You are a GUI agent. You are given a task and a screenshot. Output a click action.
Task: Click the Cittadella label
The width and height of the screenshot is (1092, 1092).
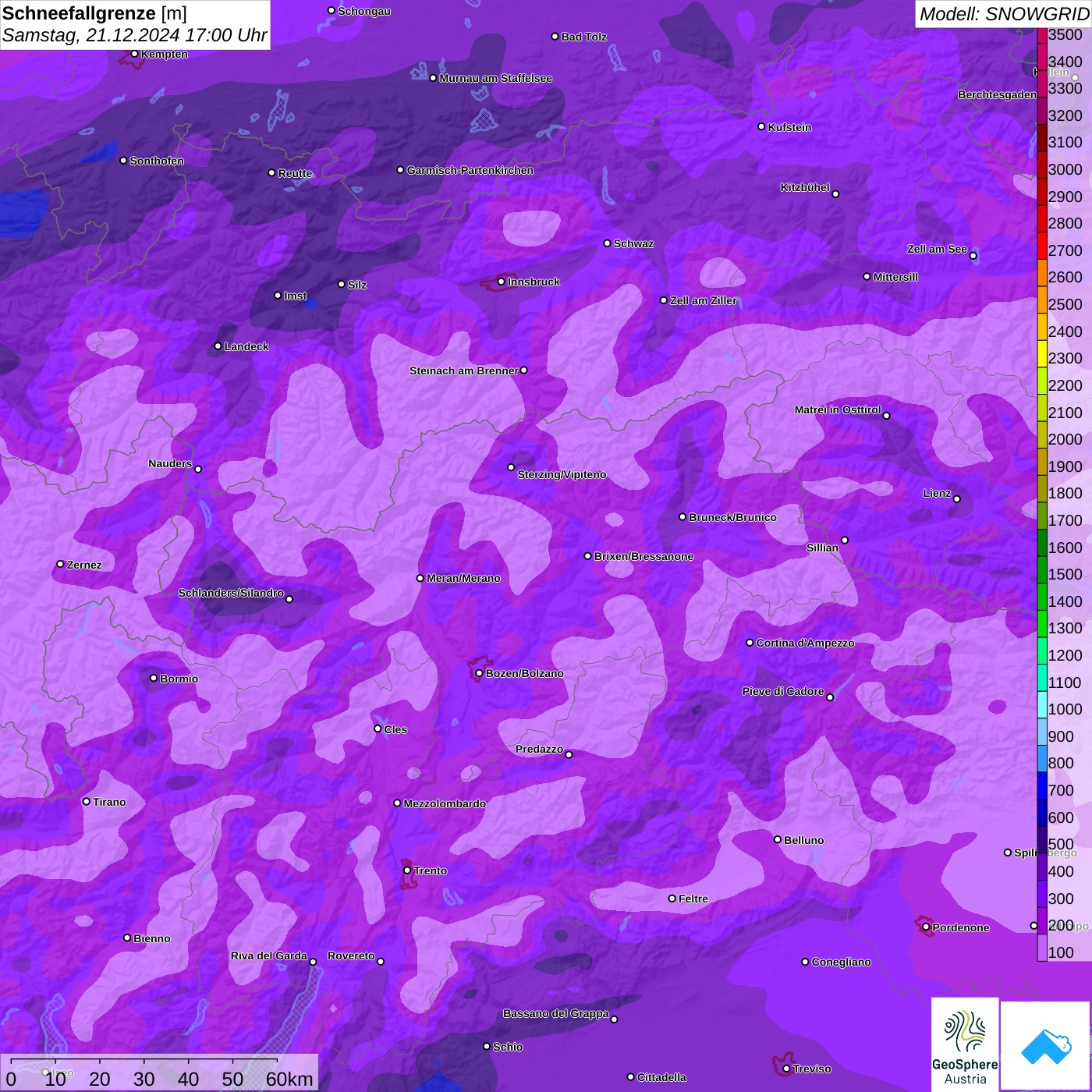click(x=661, y=1077)
